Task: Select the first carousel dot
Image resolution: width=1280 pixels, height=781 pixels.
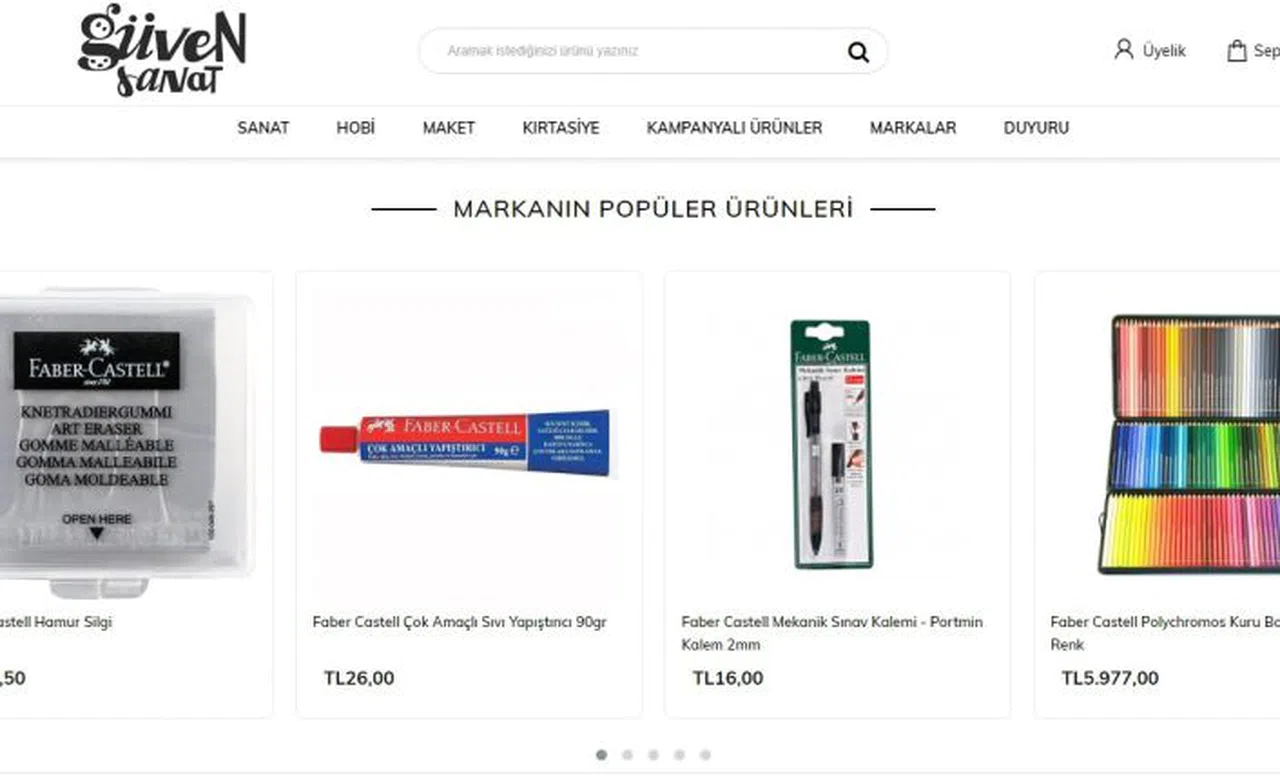Action: click(x=601, y=755)
